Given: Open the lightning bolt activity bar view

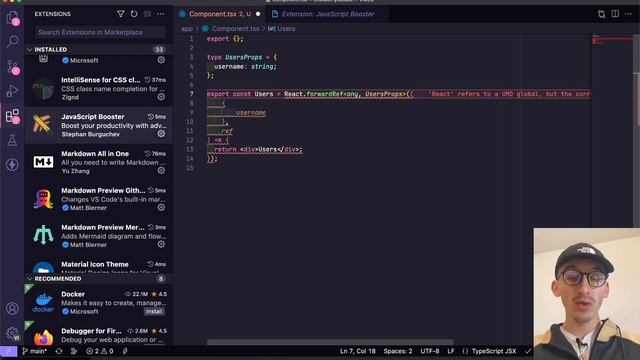Looking at the screenshot, I should 12,165.
